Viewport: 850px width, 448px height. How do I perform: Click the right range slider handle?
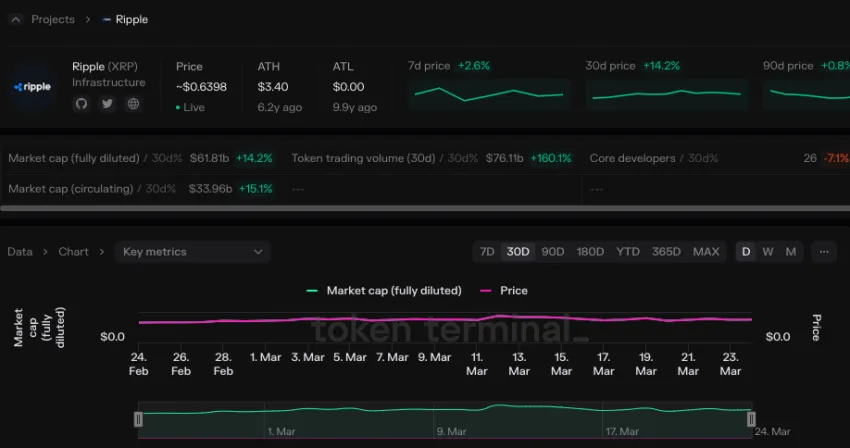751,419
